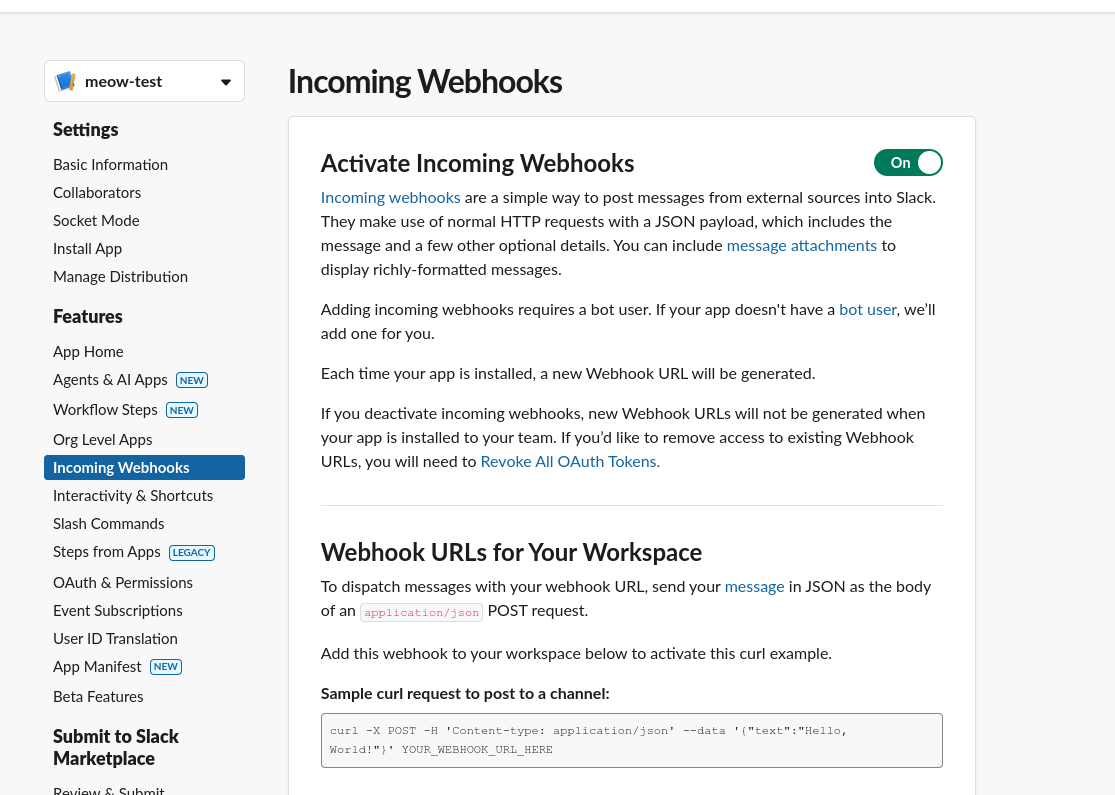The height and width of the screenshot is (795, 1115).
Task: Click NEW badge beside App Manifest
Action: [x=166, y=667]
